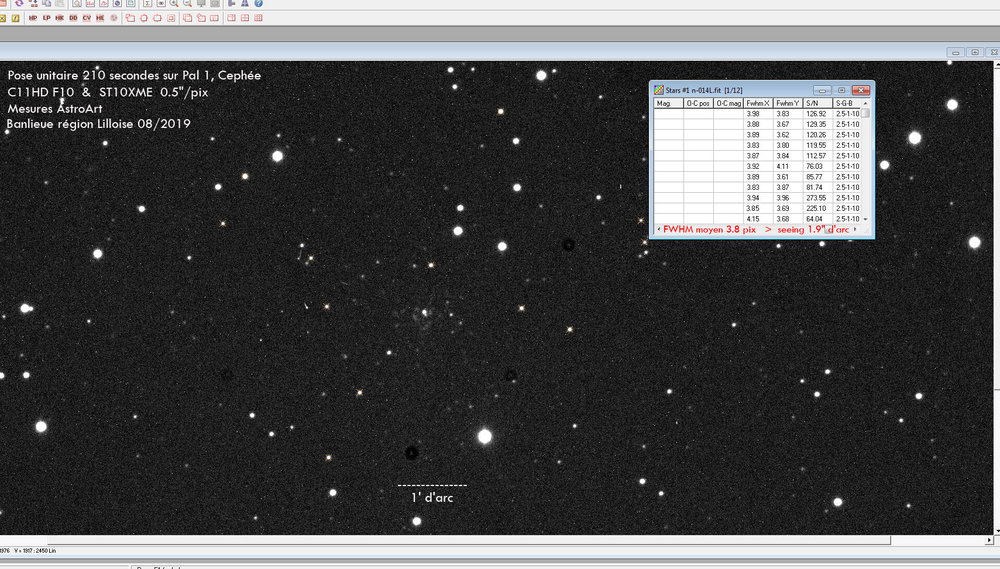Viewport: 1000px width, 569px height.
Task: Click Stars window right scroll arrow
Action: click(x=855, y=229)
